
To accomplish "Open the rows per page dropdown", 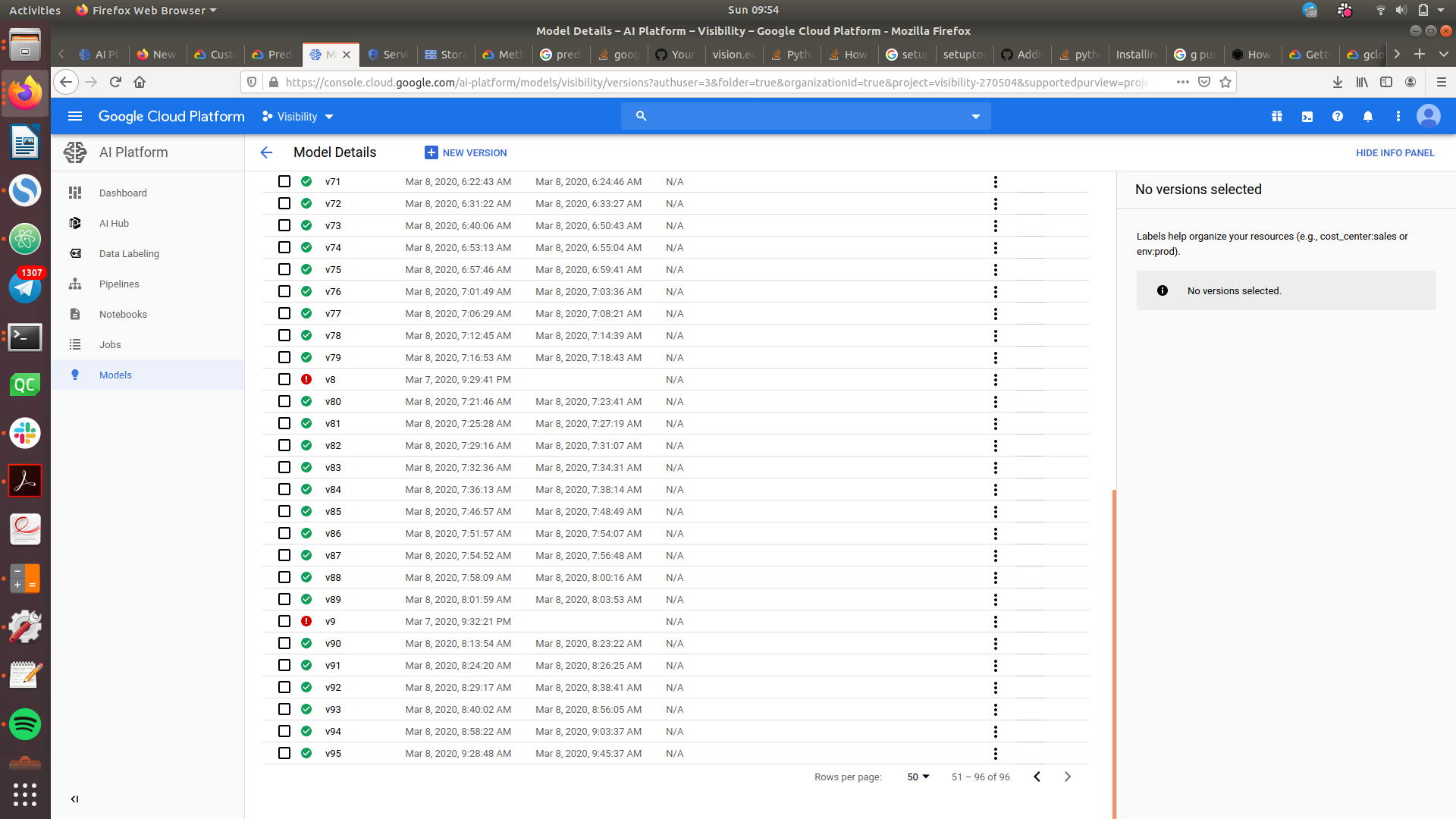I will [918, 777].
